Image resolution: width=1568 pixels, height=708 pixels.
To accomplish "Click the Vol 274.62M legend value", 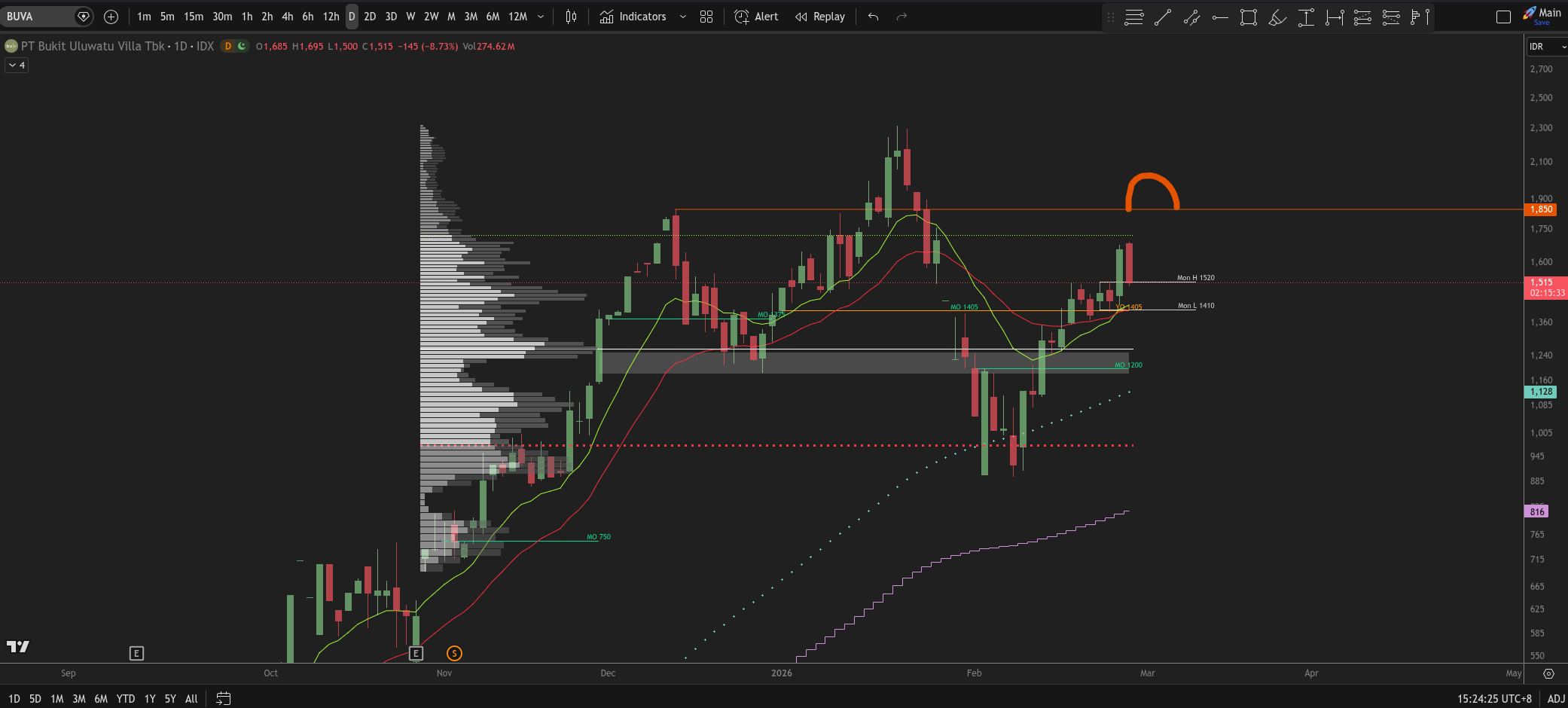I will [489, 46].
